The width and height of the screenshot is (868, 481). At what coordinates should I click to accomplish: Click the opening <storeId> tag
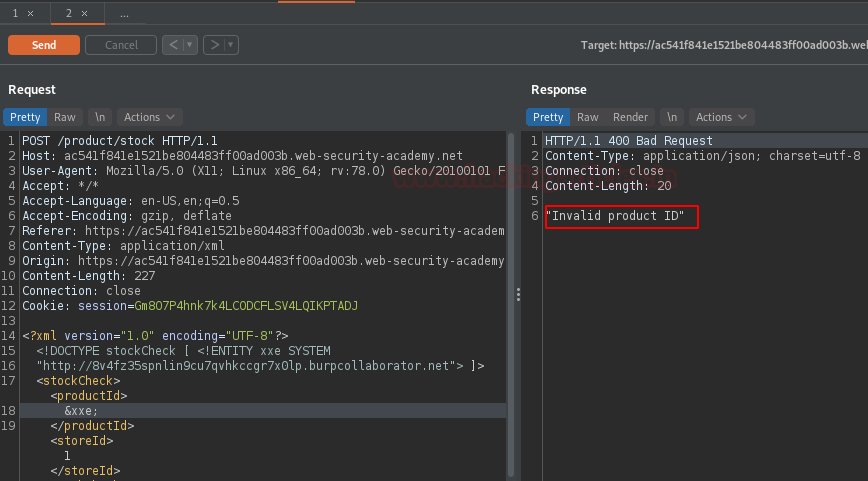point(82,441)
